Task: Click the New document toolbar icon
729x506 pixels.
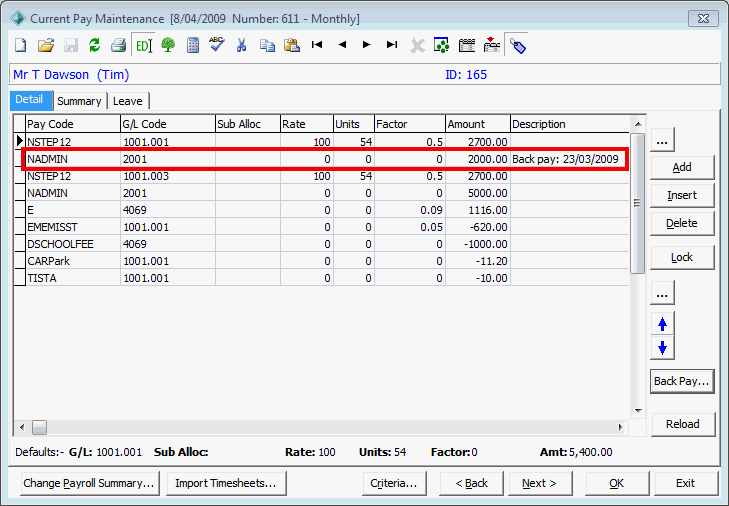Action: (x=21, y=46)
